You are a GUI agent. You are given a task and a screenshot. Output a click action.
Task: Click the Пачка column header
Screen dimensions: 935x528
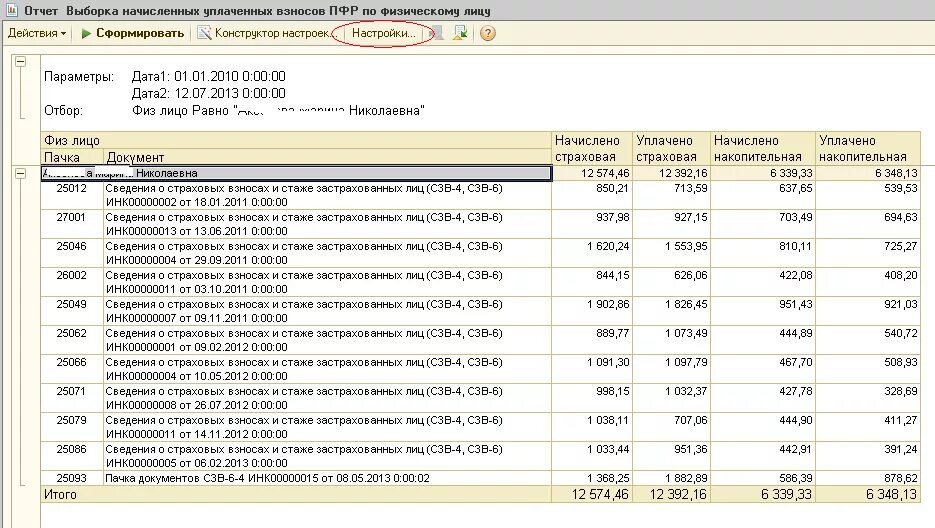(72, 157)
